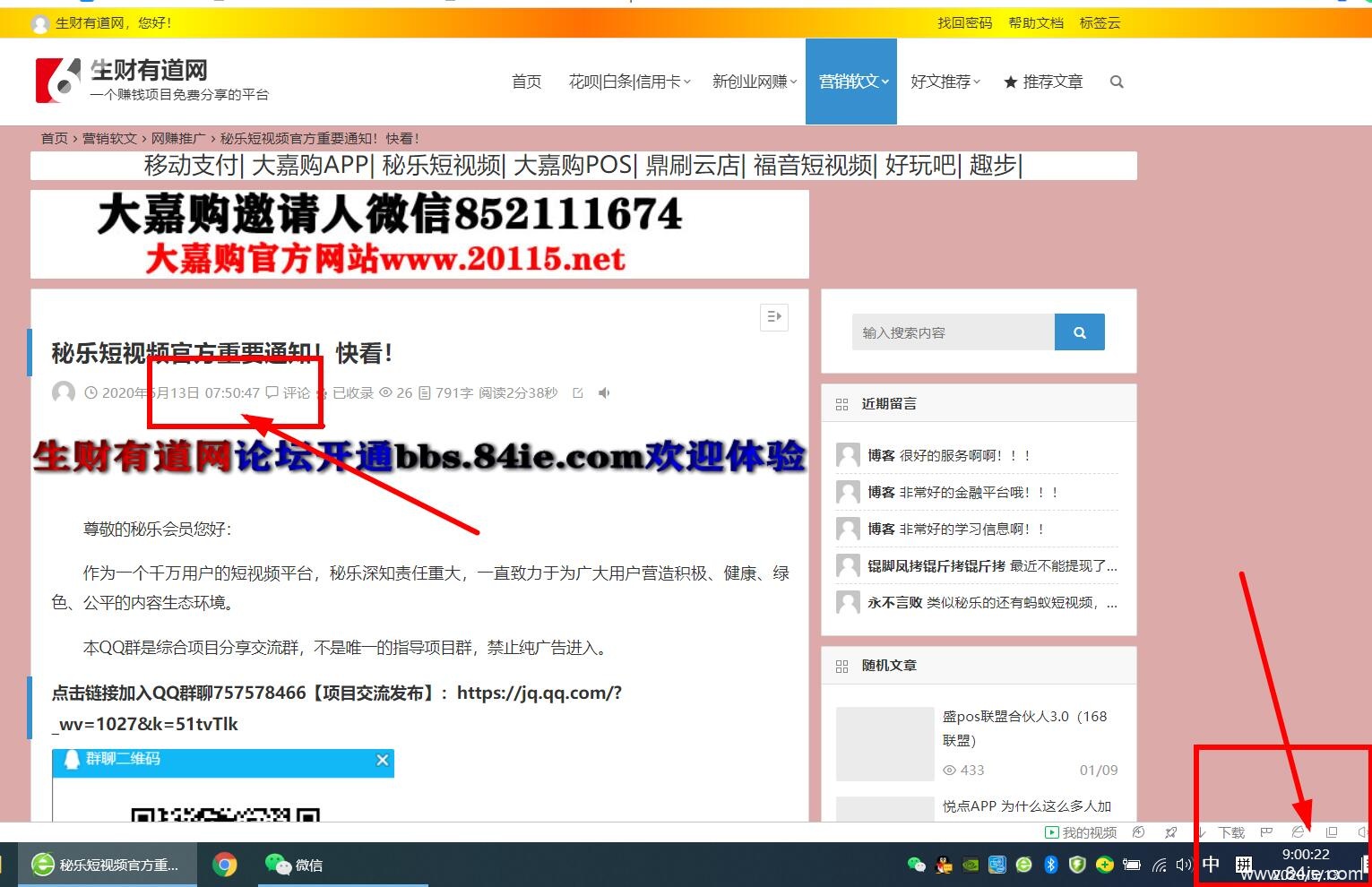Click the rocket accelerator icon in status bar
The height and width of the screenshot is (887, 1372).
pos(1170,832)
